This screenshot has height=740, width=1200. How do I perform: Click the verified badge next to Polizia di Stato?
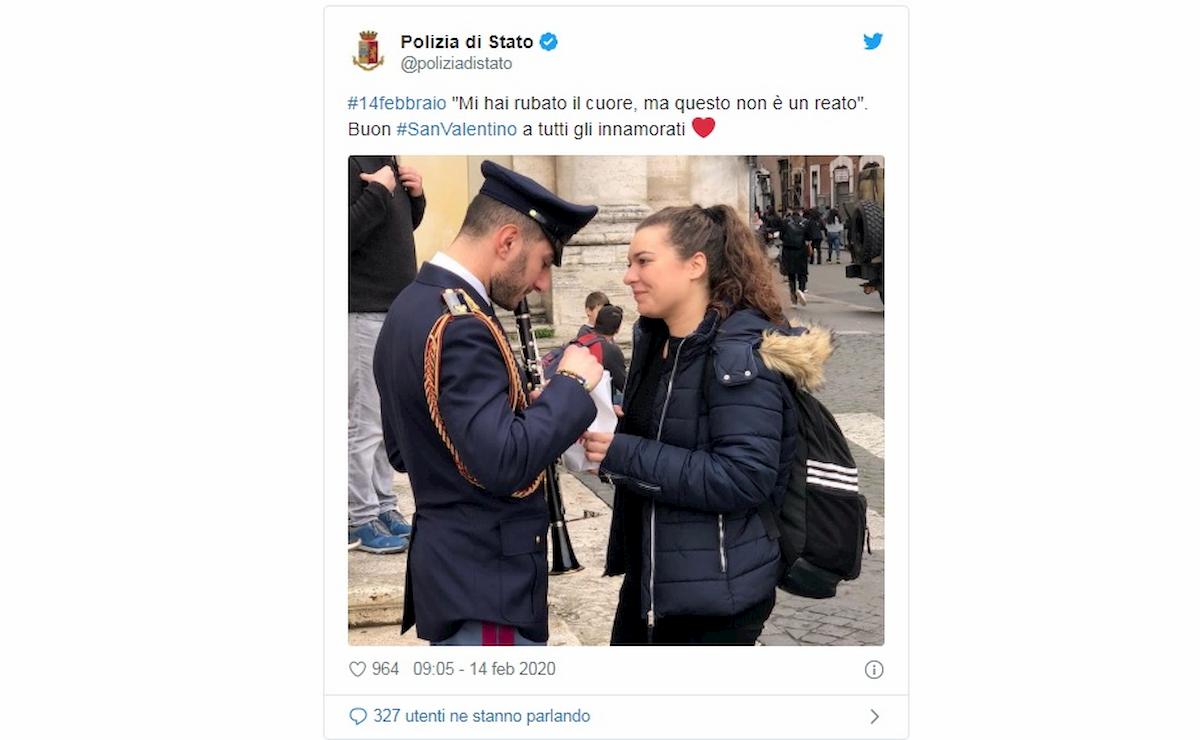pos(549,42)
